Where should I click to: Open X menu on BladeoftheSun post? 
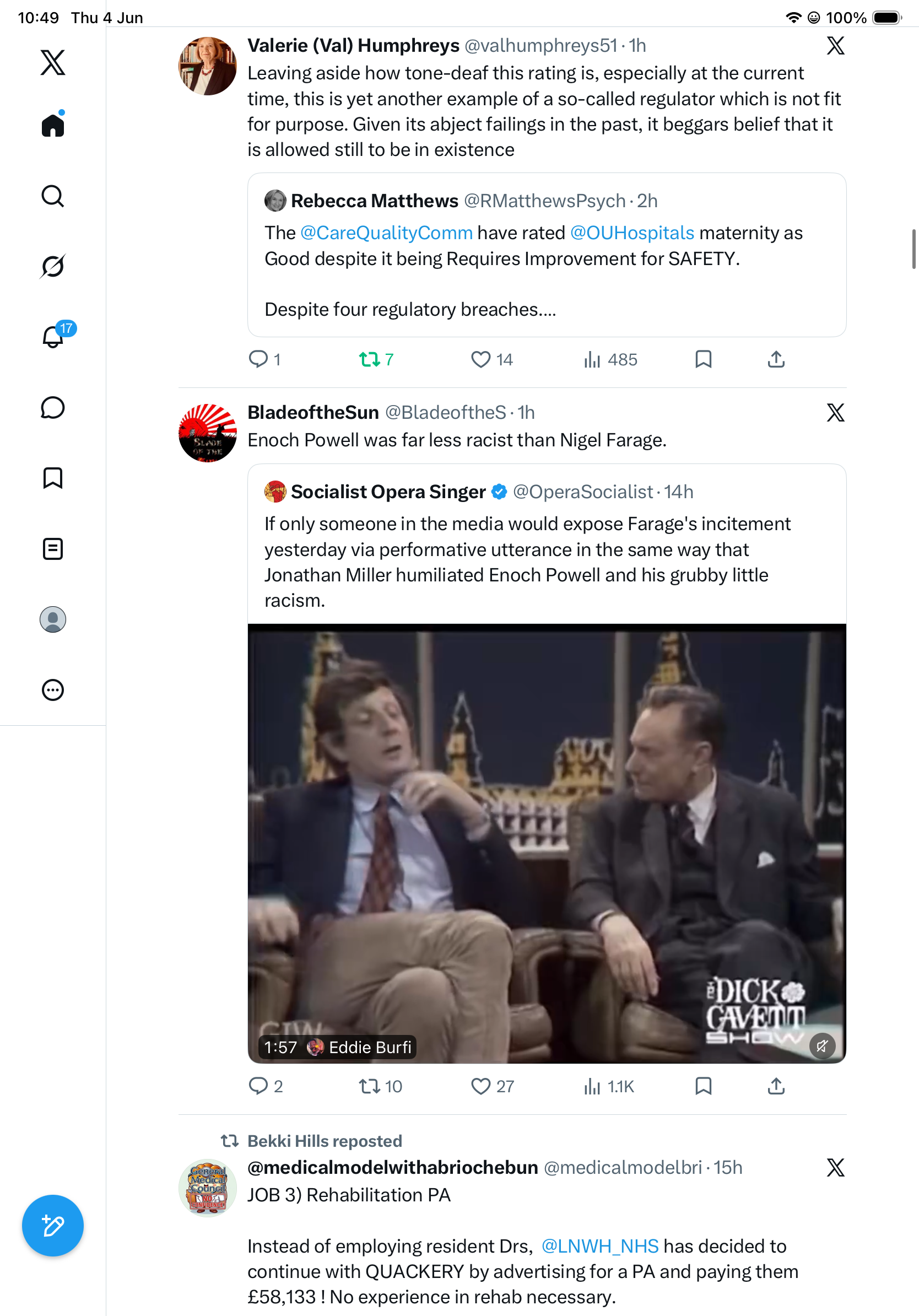835,412
